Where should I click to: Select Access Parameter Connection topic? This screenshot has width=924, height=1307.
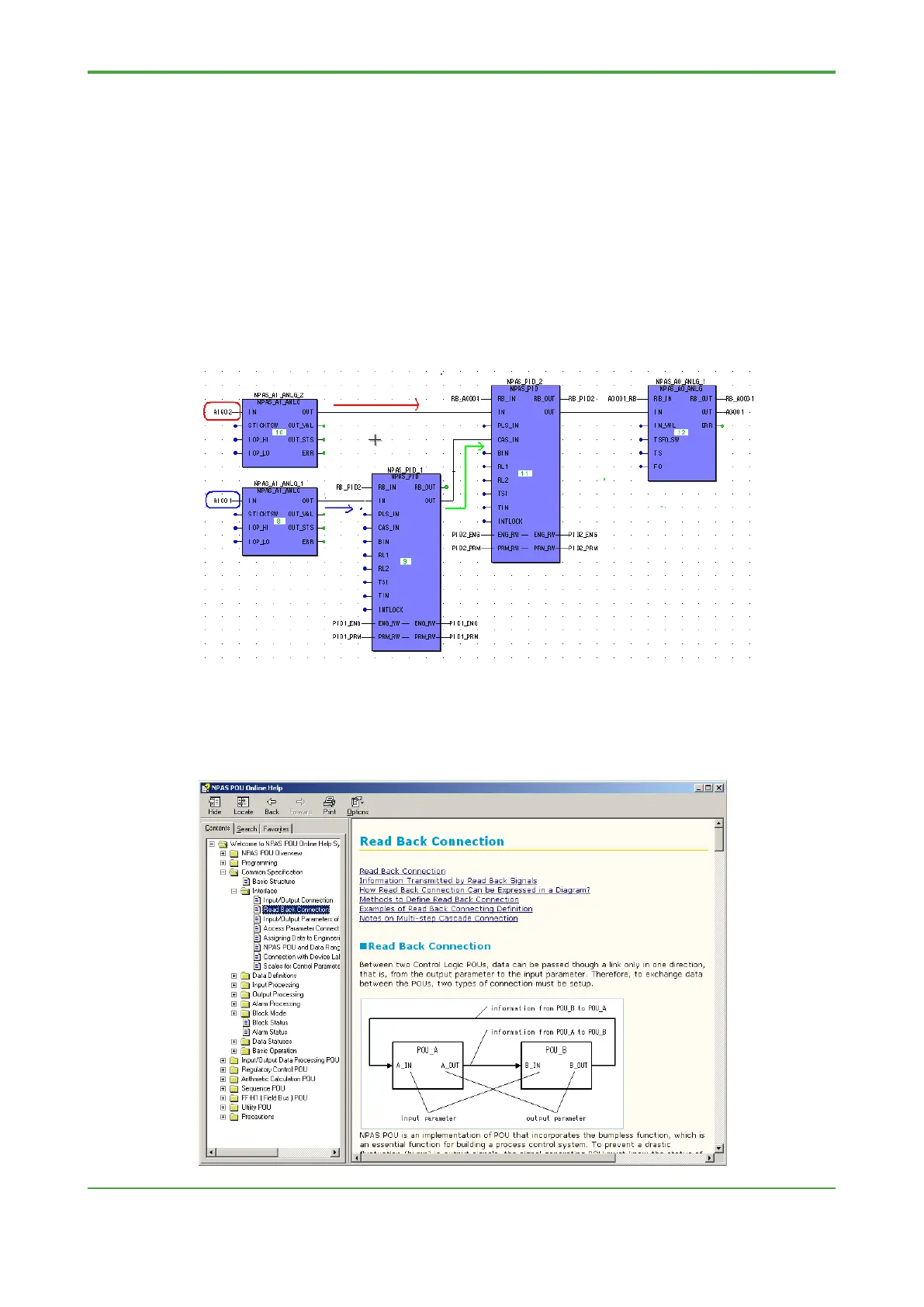point(301,928)
